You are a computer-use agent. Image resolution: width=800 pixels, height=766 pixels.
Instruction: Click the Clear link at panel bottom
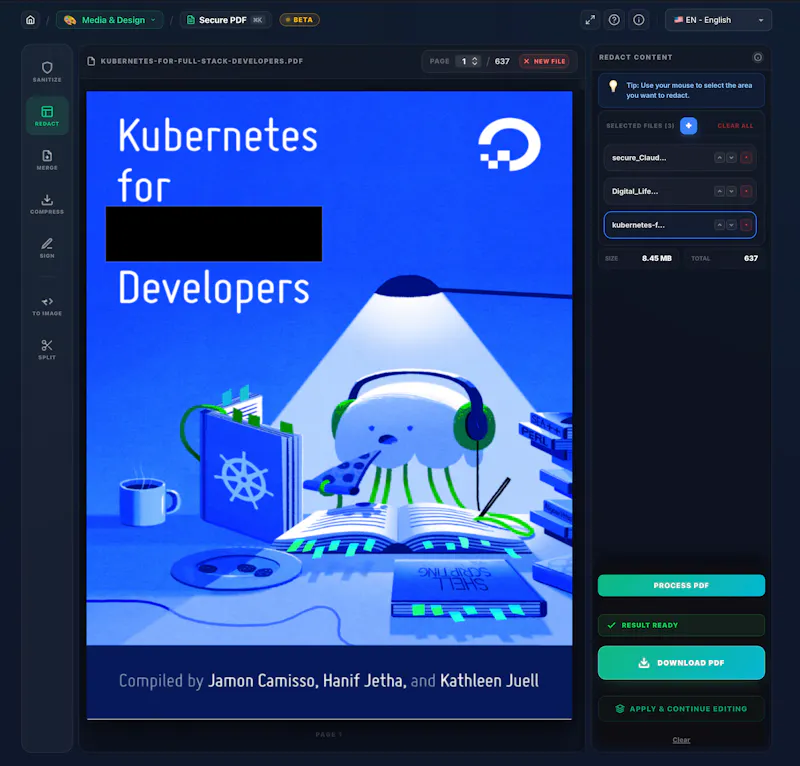pos(681,740)
